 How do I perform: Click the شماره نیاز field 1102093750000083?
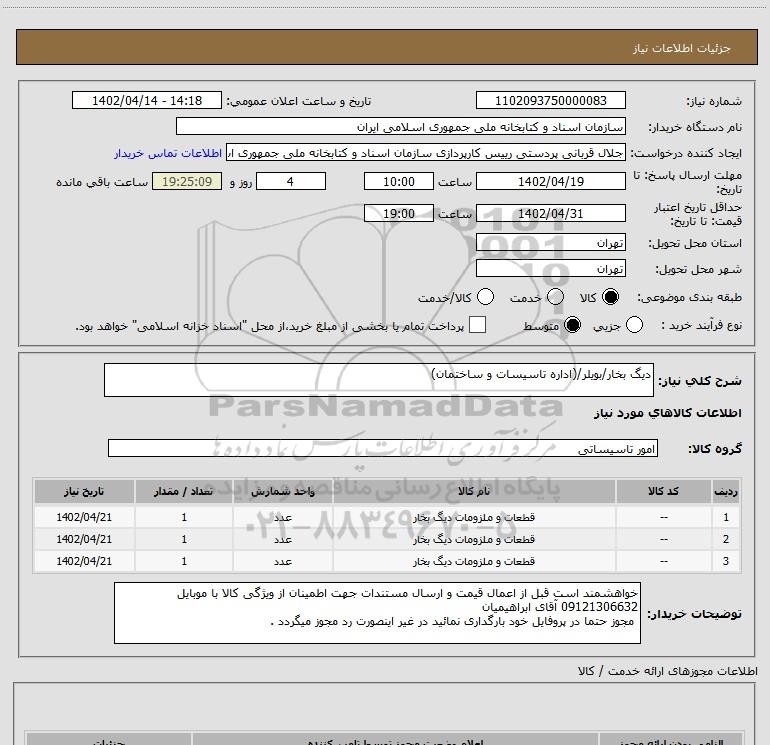point(550,101)
